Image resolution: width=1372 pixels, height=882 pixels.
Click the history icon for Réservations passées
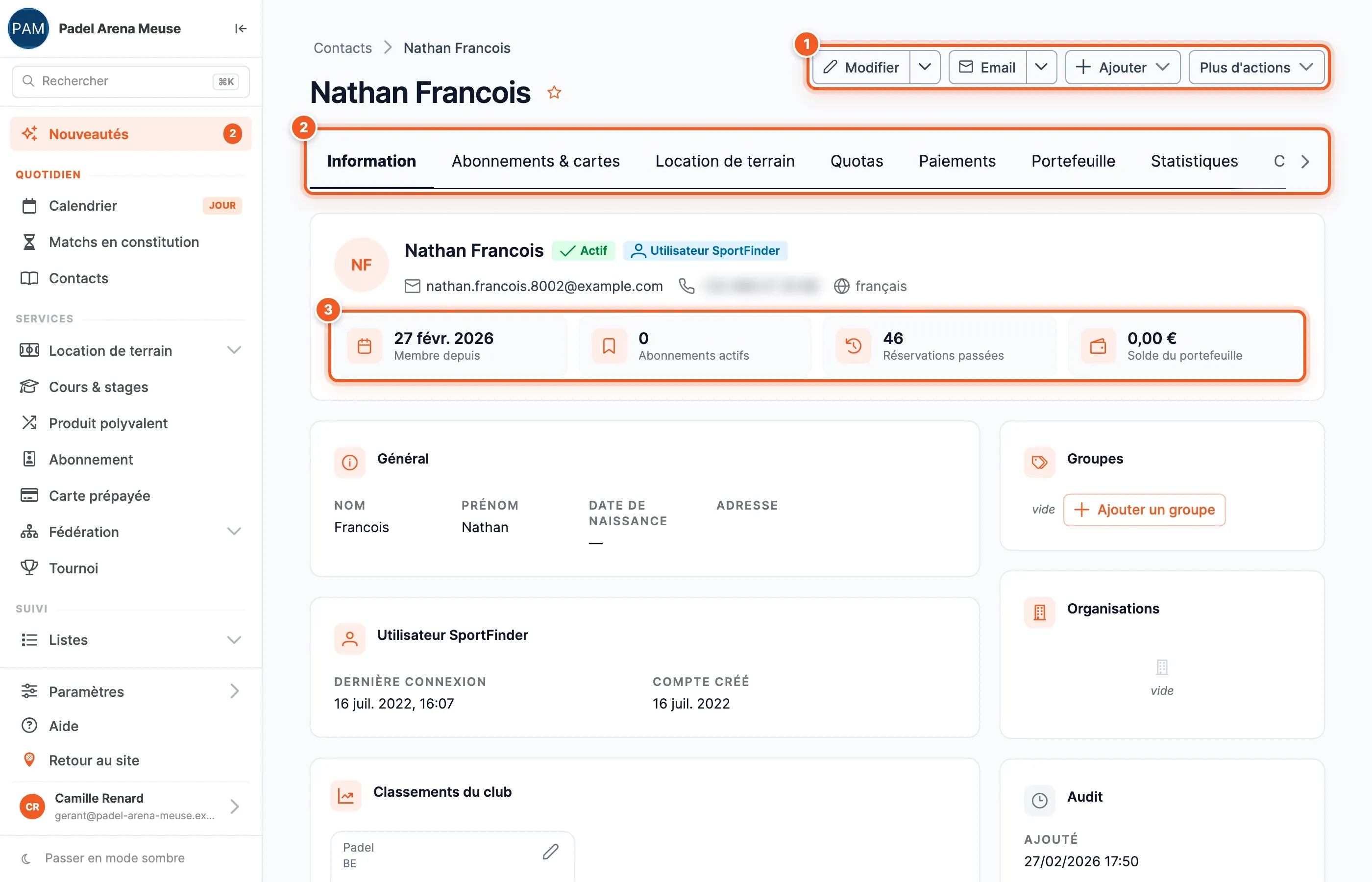pos(853,346)
